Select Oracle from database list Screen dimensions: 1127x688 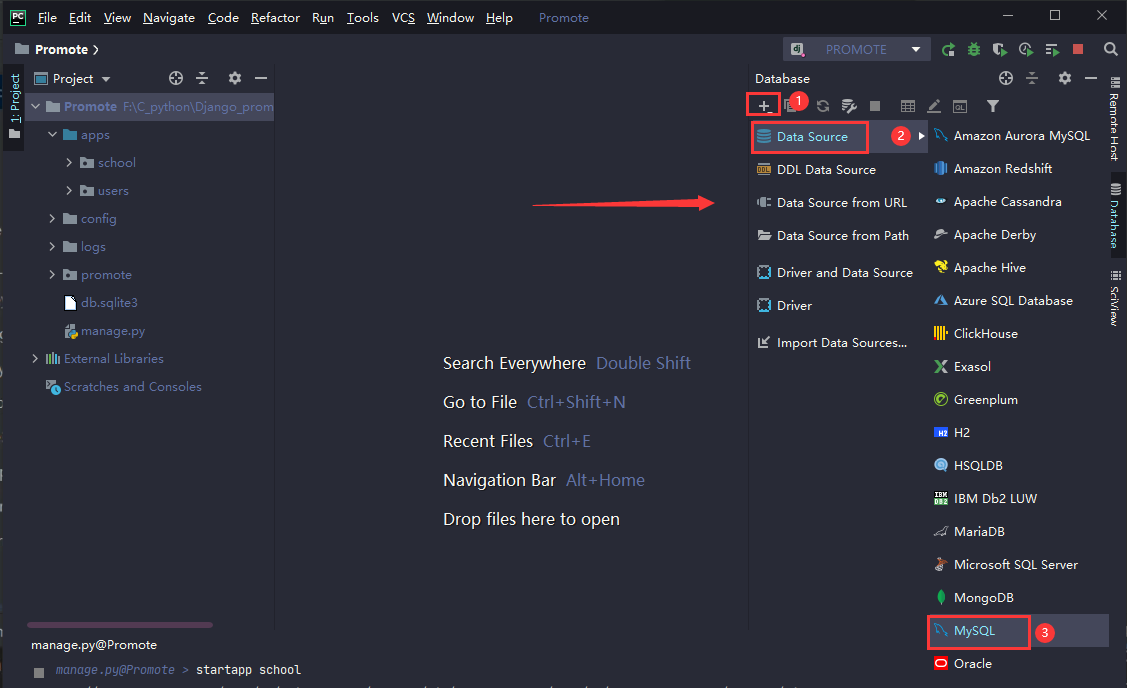click(1018, 664)
